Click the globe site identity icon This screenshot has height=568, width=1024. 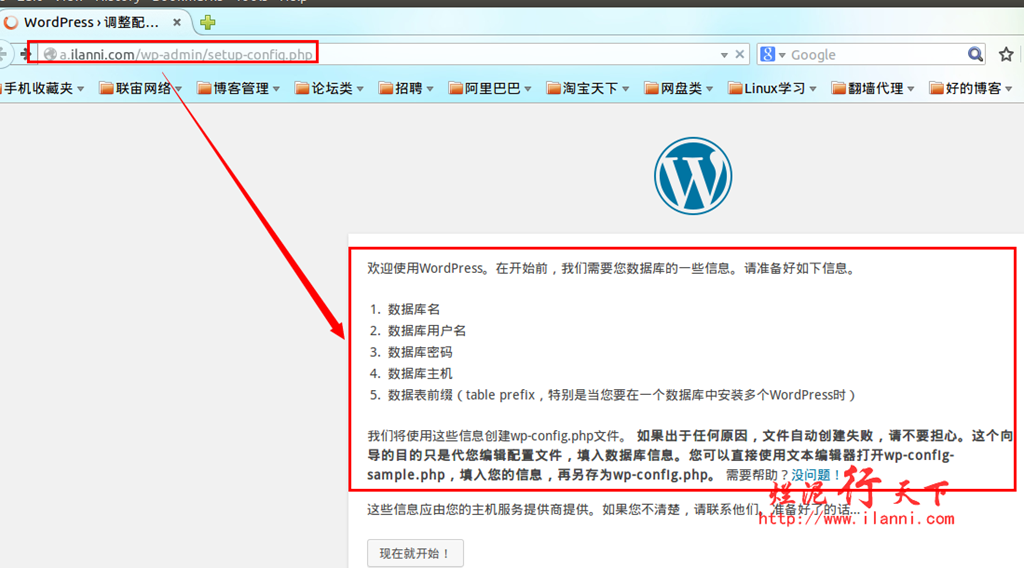pos(50,54)
